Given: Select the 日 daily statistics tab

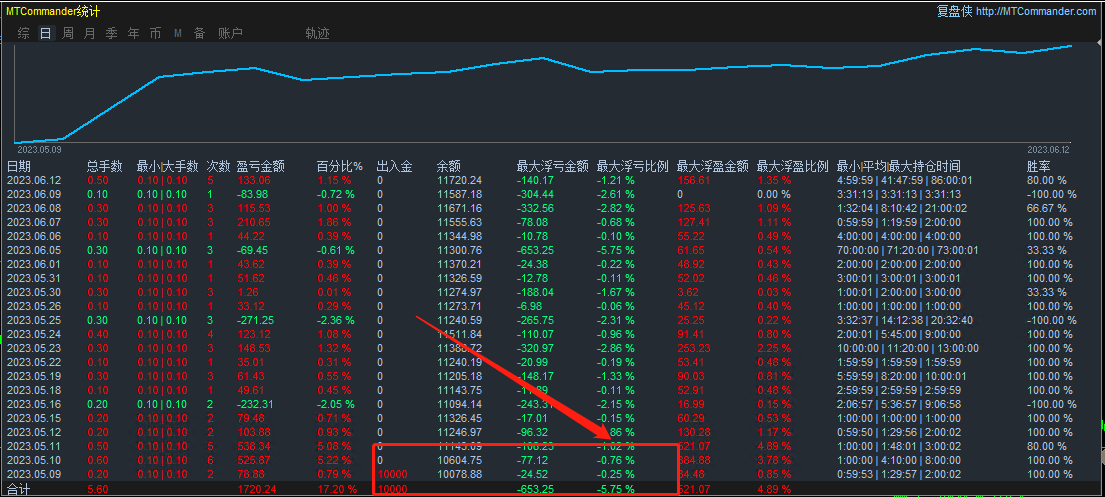Looking at the screenshot, I should tap(46, 33).
